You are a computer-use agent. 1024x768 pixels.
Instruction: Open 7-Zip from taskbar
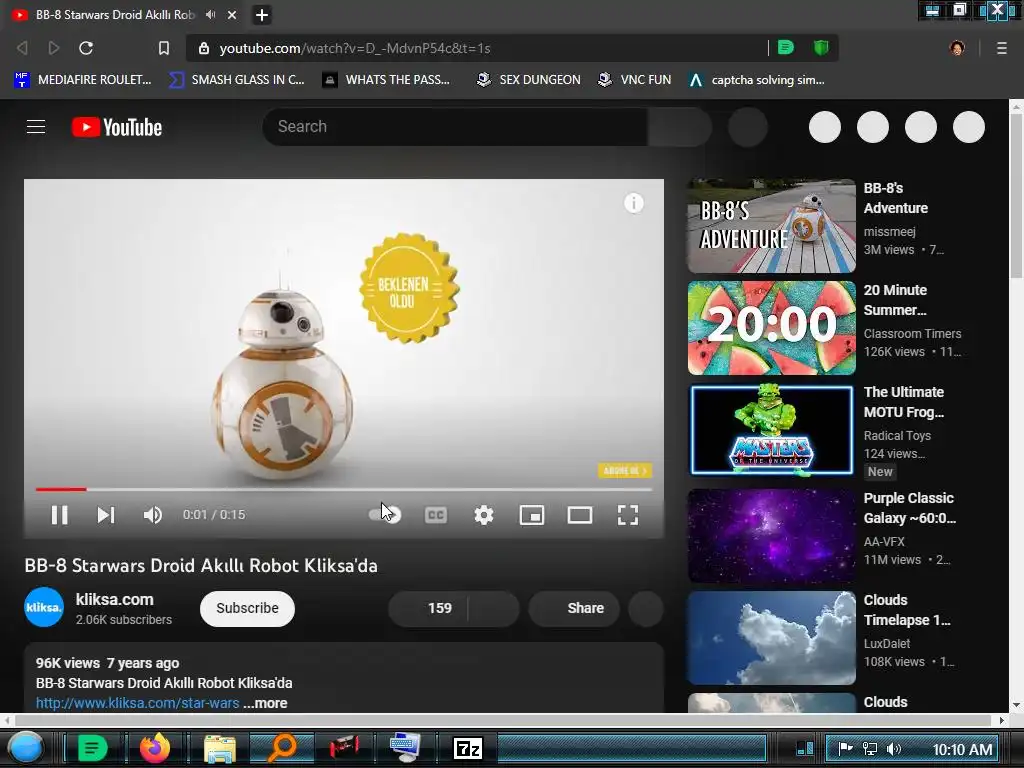pos(468,748)
